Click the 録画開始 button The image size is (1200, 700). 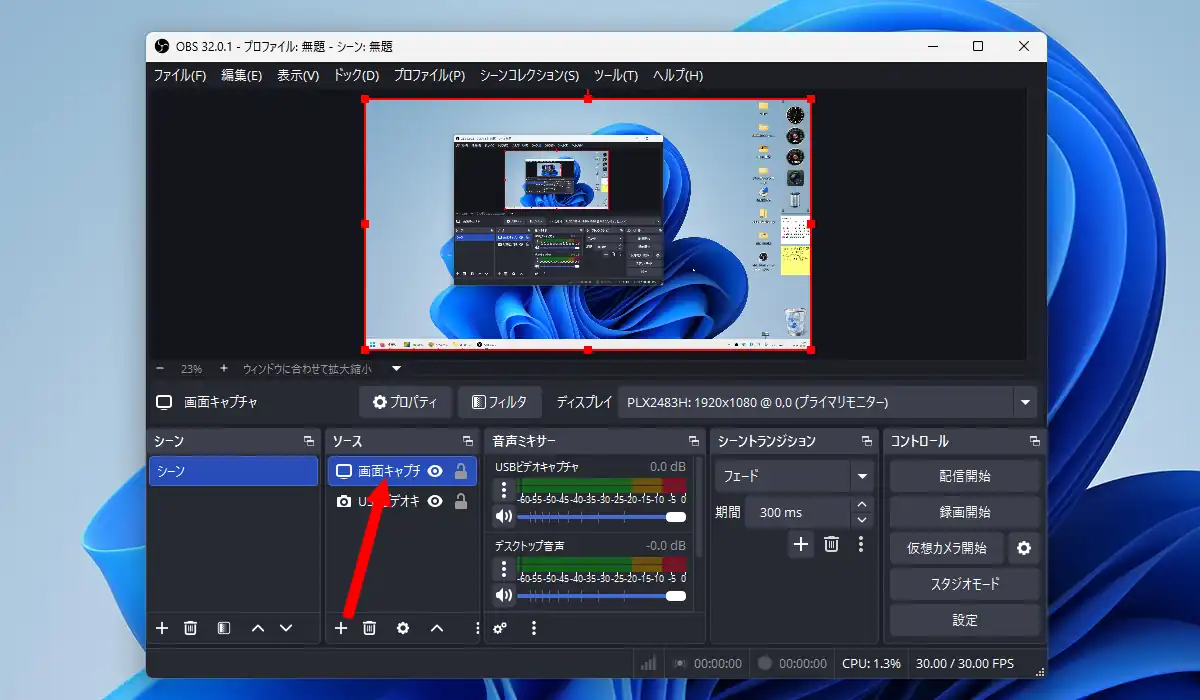pyautogui.click(x=964, y=512)
